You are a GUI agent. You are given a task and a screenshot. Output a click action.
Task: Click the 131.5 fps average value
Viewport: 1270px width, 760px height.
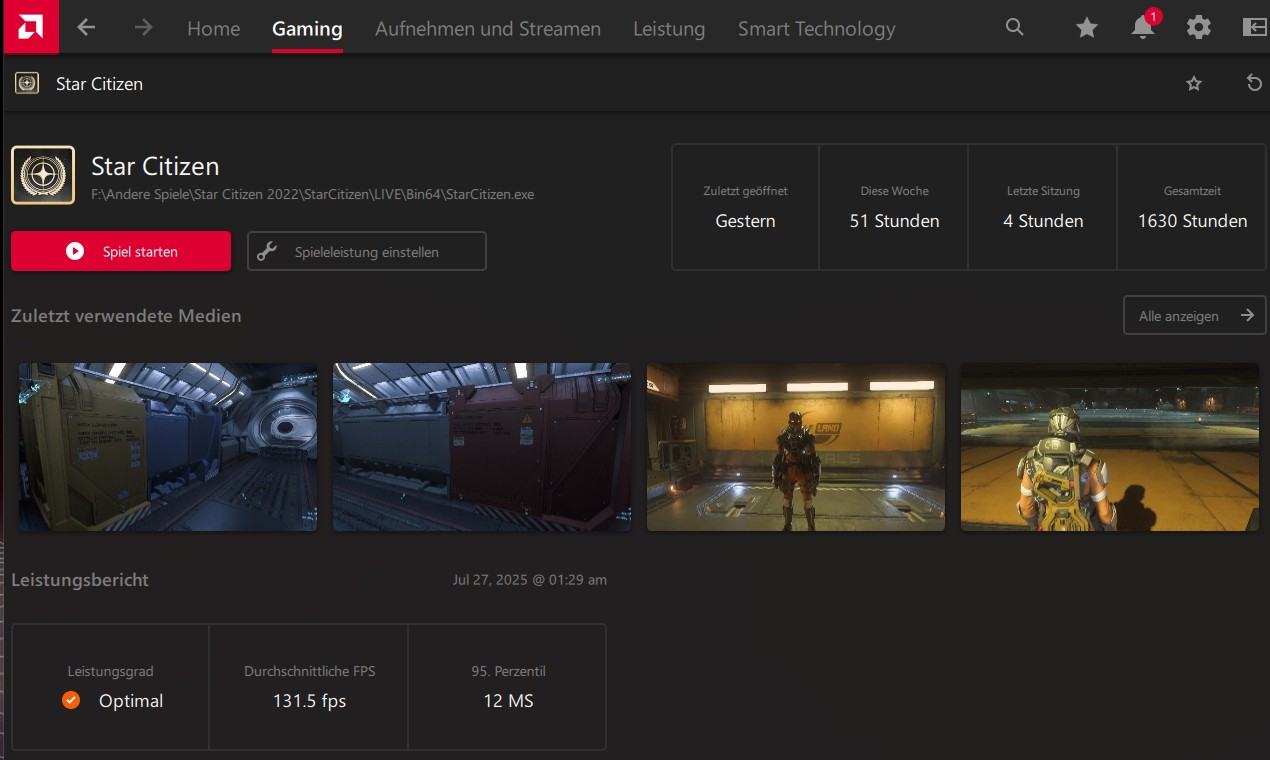click(x=309, y=701)
